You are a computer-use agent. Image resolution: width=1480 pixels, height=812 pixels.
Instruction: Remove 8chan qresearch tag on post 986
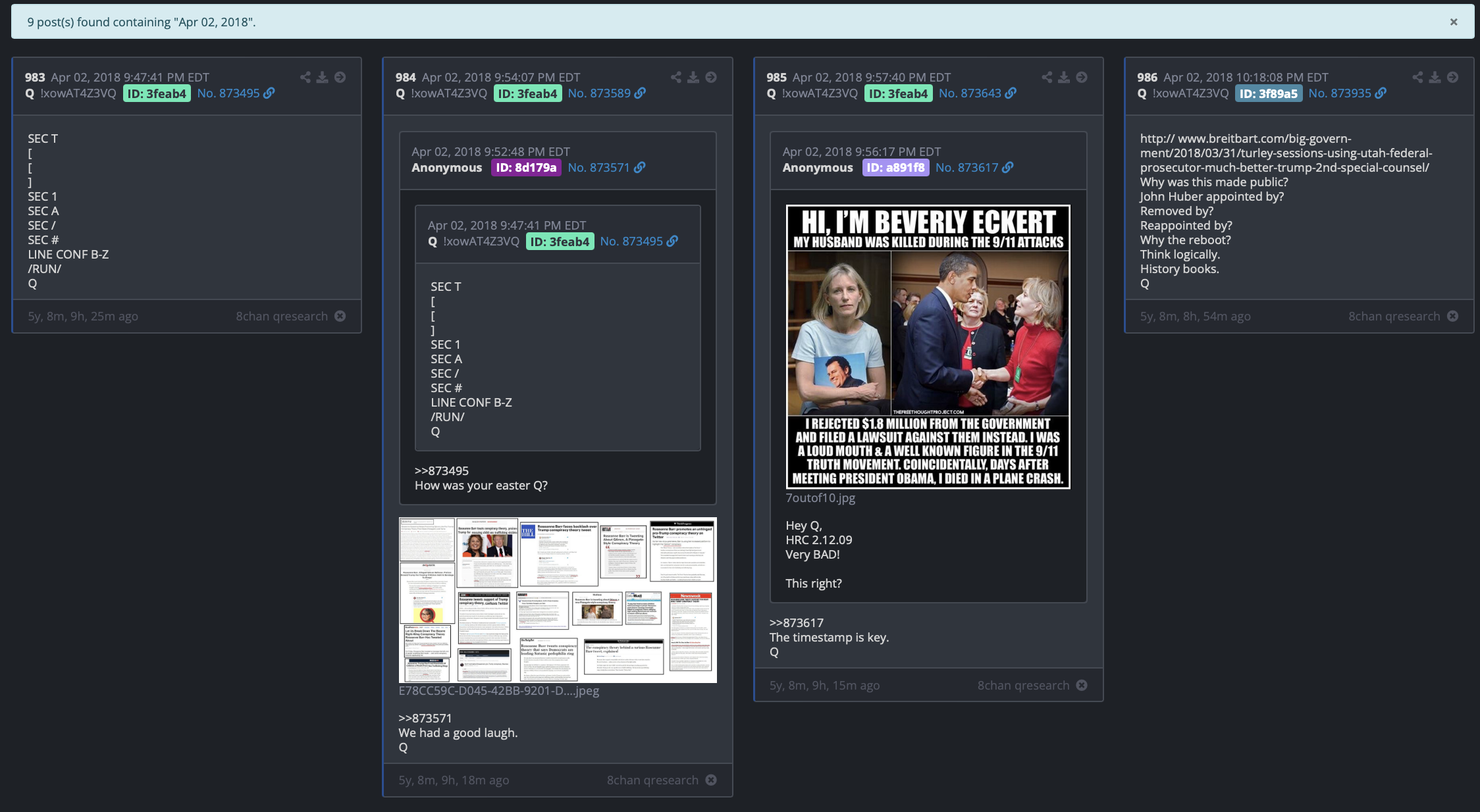pos(1452,317)
